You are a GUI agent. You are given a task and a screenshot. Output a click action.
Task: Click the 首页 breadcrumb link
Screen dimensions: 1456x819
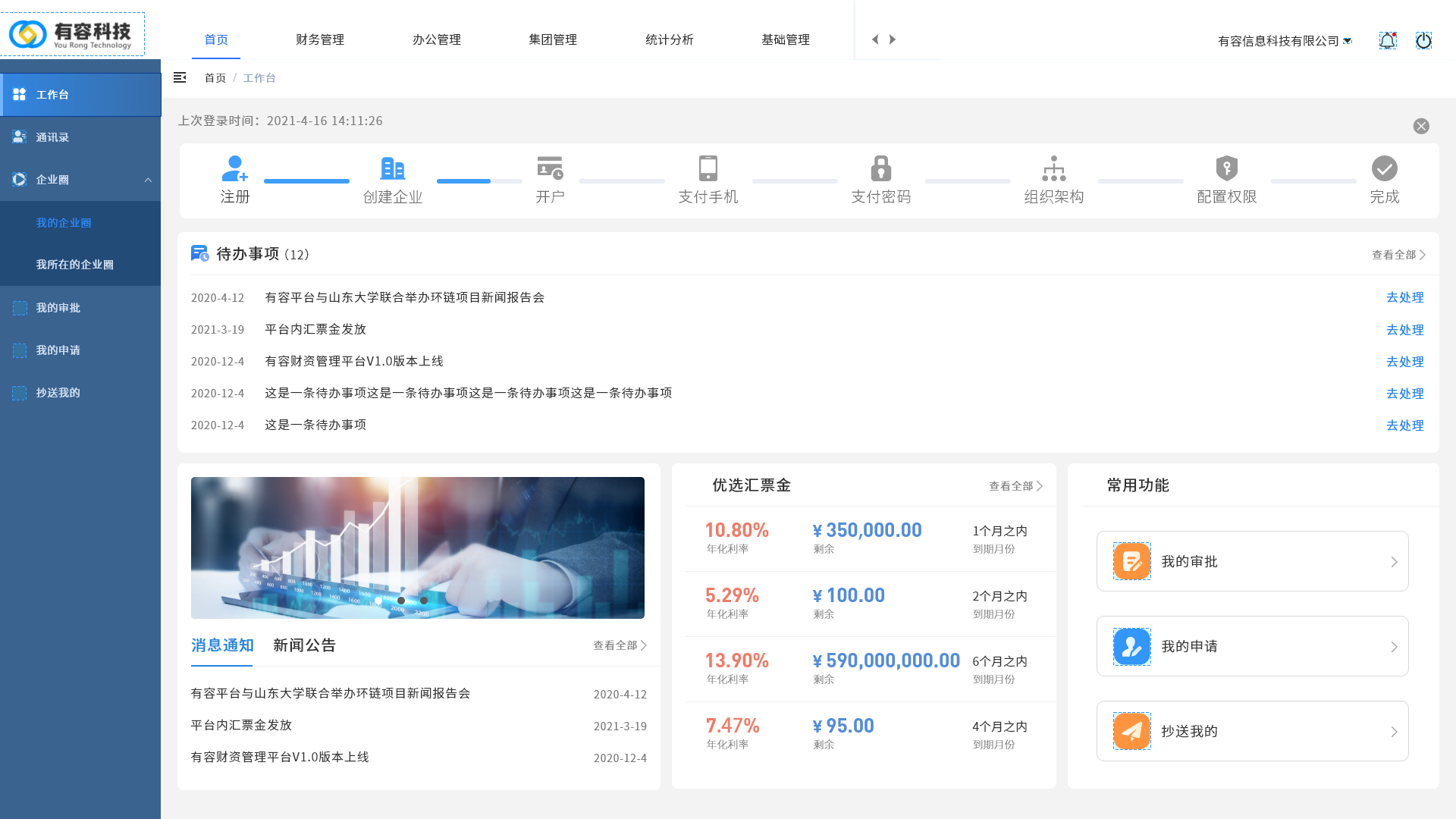215,78
